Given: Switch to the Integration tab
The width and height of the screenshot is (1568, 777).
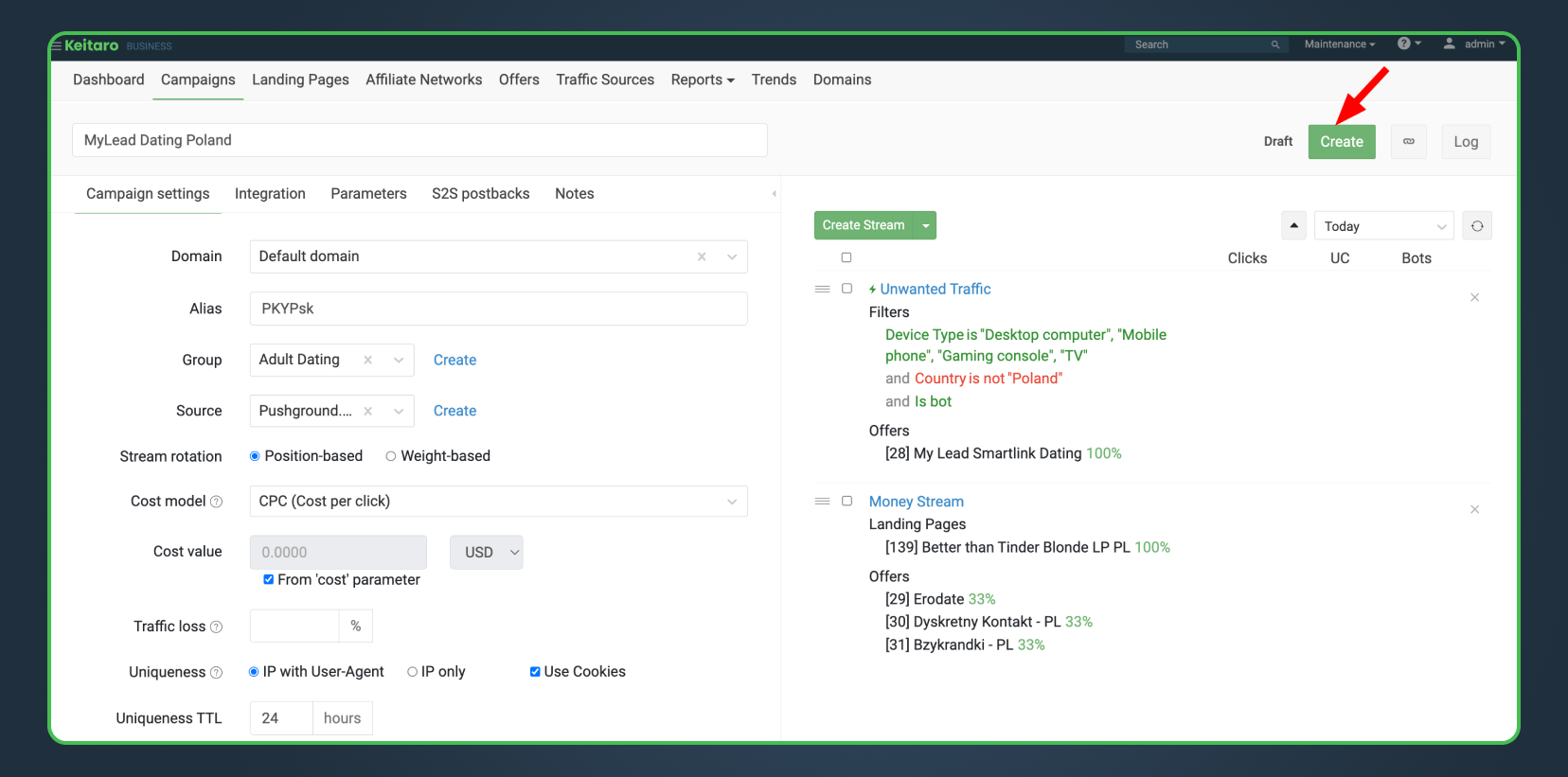Looking at the screenshot, I should [x=270, y=194].
